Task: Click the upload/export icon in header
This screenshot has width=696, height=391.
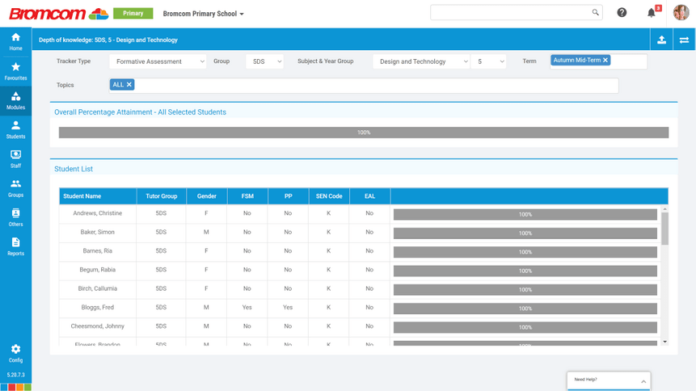Action: coord(661,40)
